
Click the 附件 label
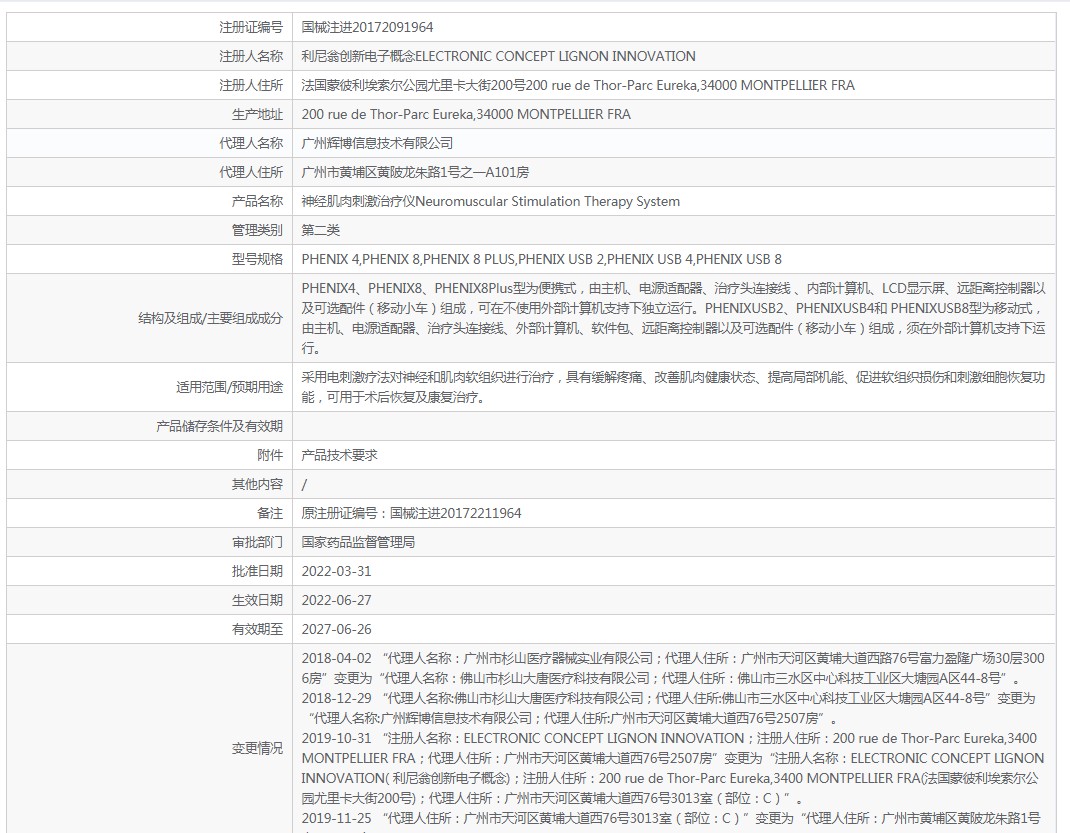coord(270,455)
